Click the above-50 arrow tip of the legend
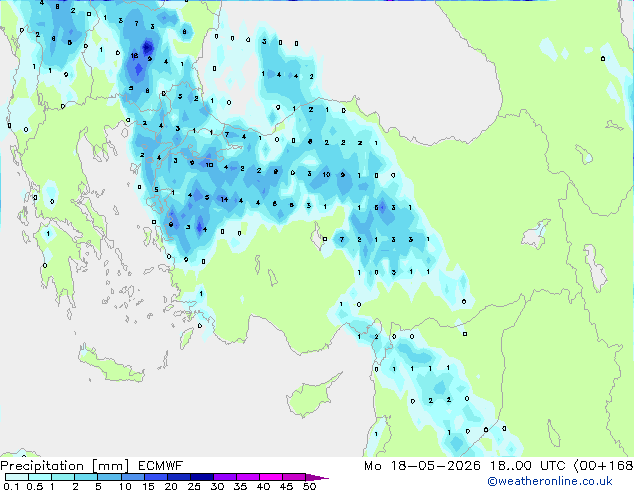The image size is (634, 490). point(317,477)
